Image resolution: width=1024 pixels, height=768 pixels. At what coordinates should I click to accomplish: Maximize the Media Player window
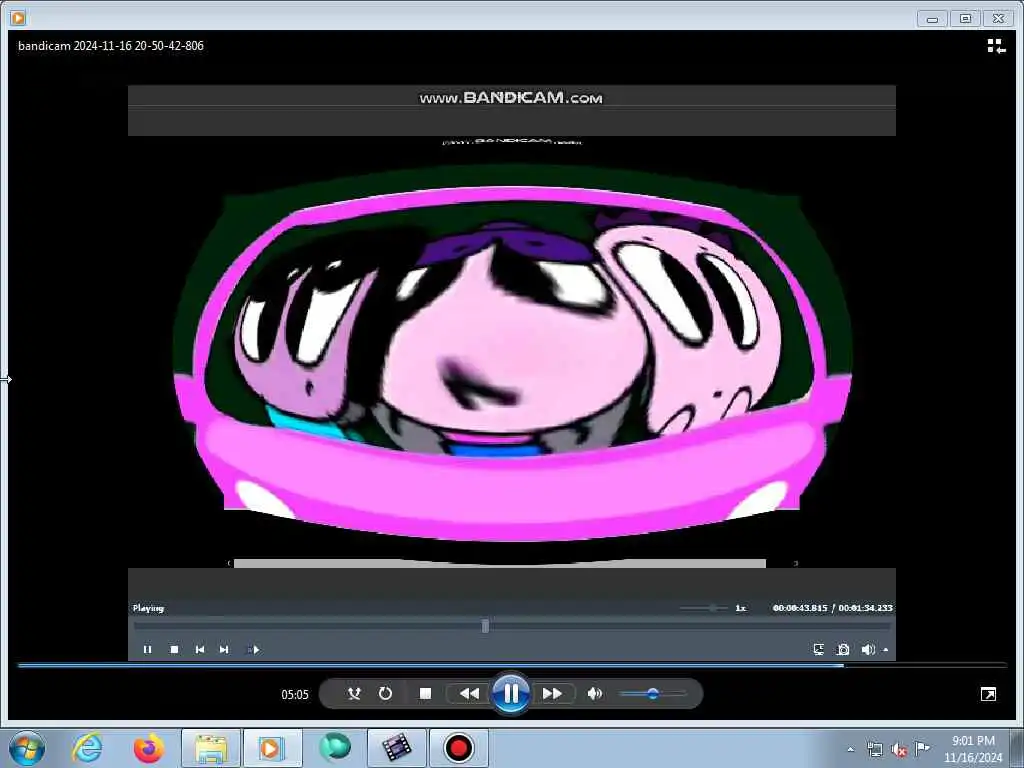coord(965,18)
